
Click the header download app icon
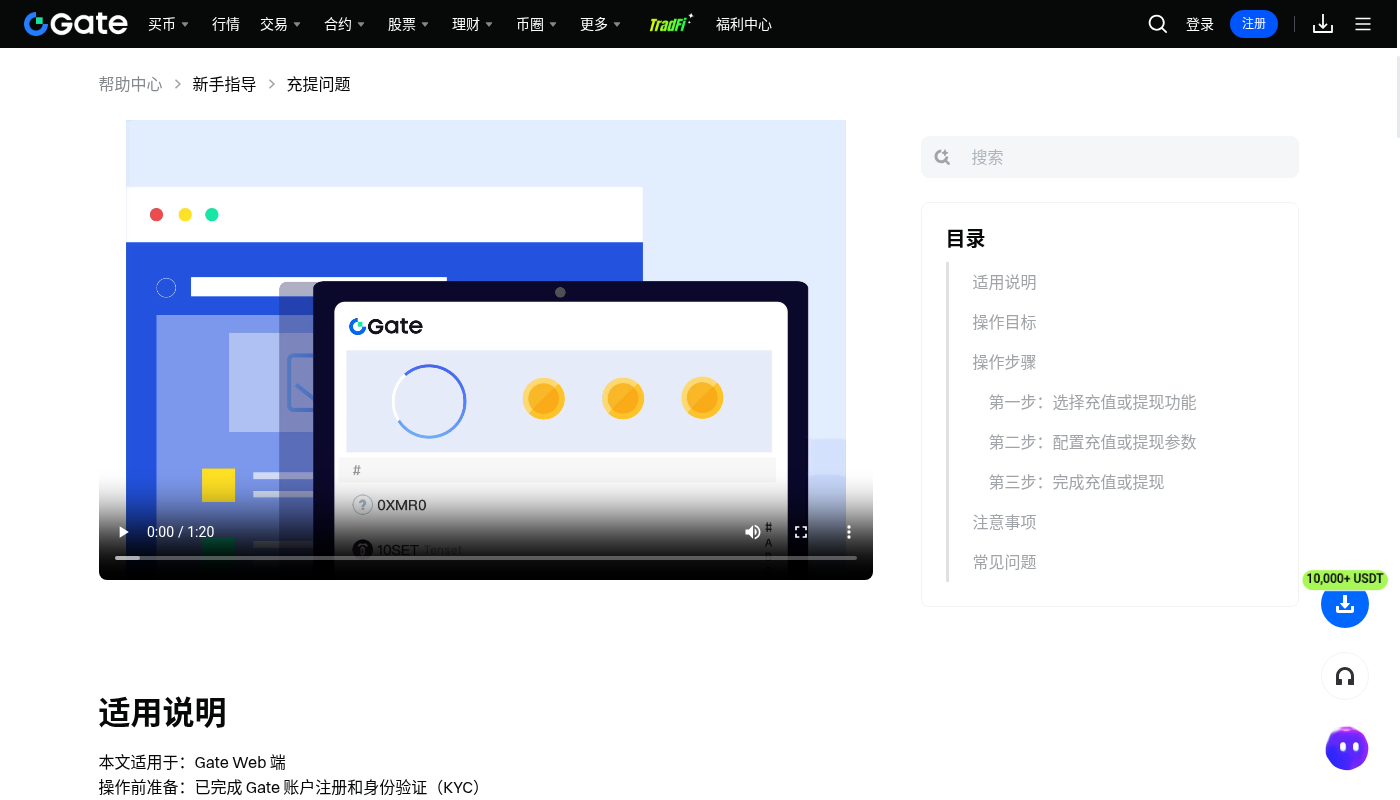[1323, 24]
